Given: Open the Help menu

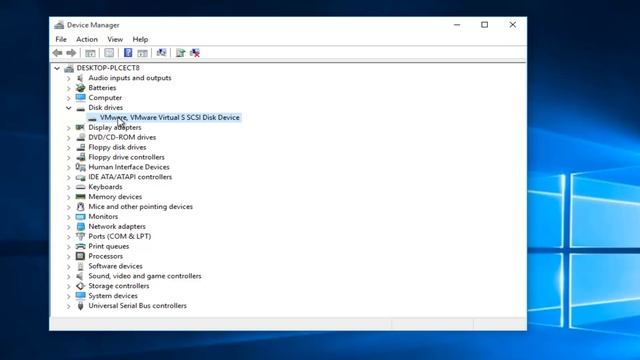Looking at the screenshot, I should tap(140, 39).
